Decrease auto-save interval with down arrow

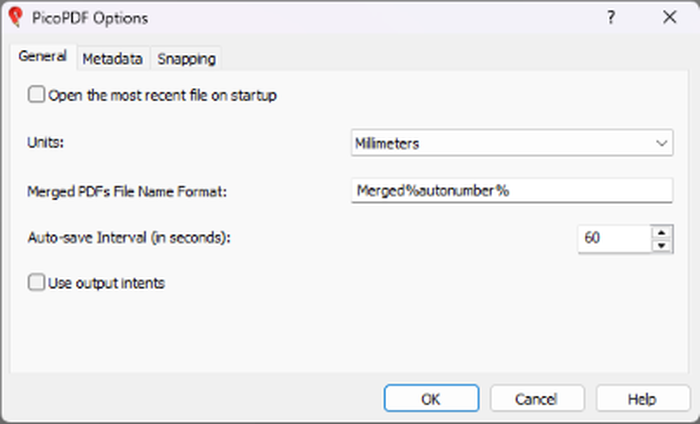coord(662,246)
